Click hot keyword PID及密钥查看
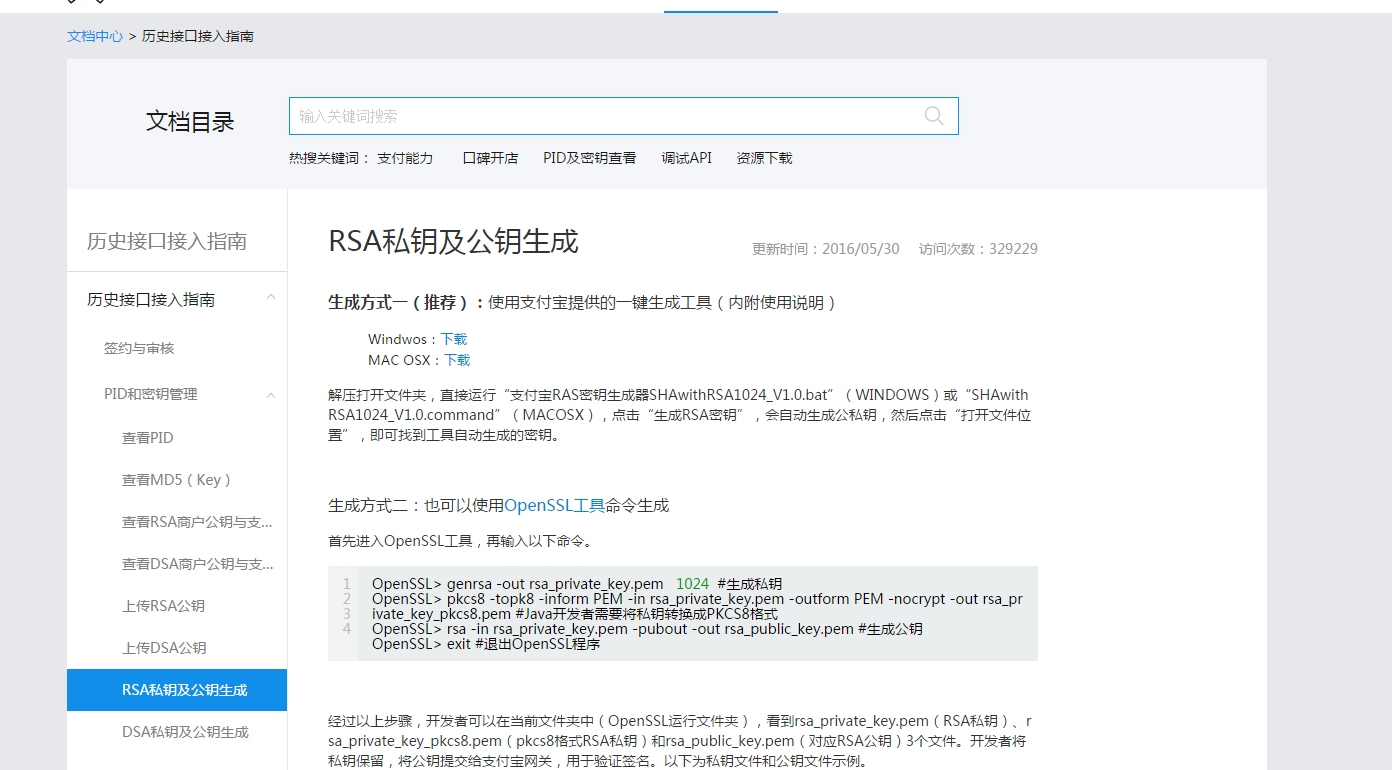Screen dimensions: 1392x770 (590, 158)
